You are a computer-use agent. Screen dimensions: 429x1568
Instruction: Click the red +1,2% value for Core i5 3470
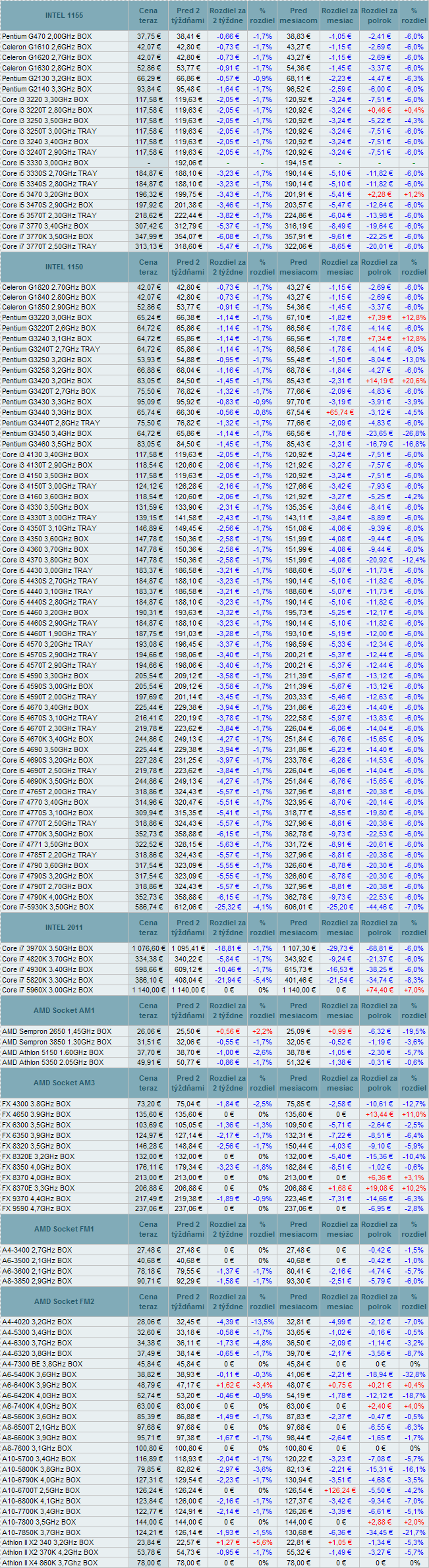[414, 194]
